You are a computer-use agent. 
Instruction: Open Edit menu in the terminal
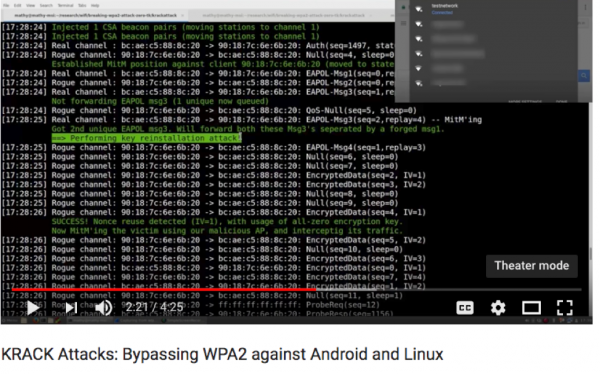pyautogui.click(x=18, y=5)
